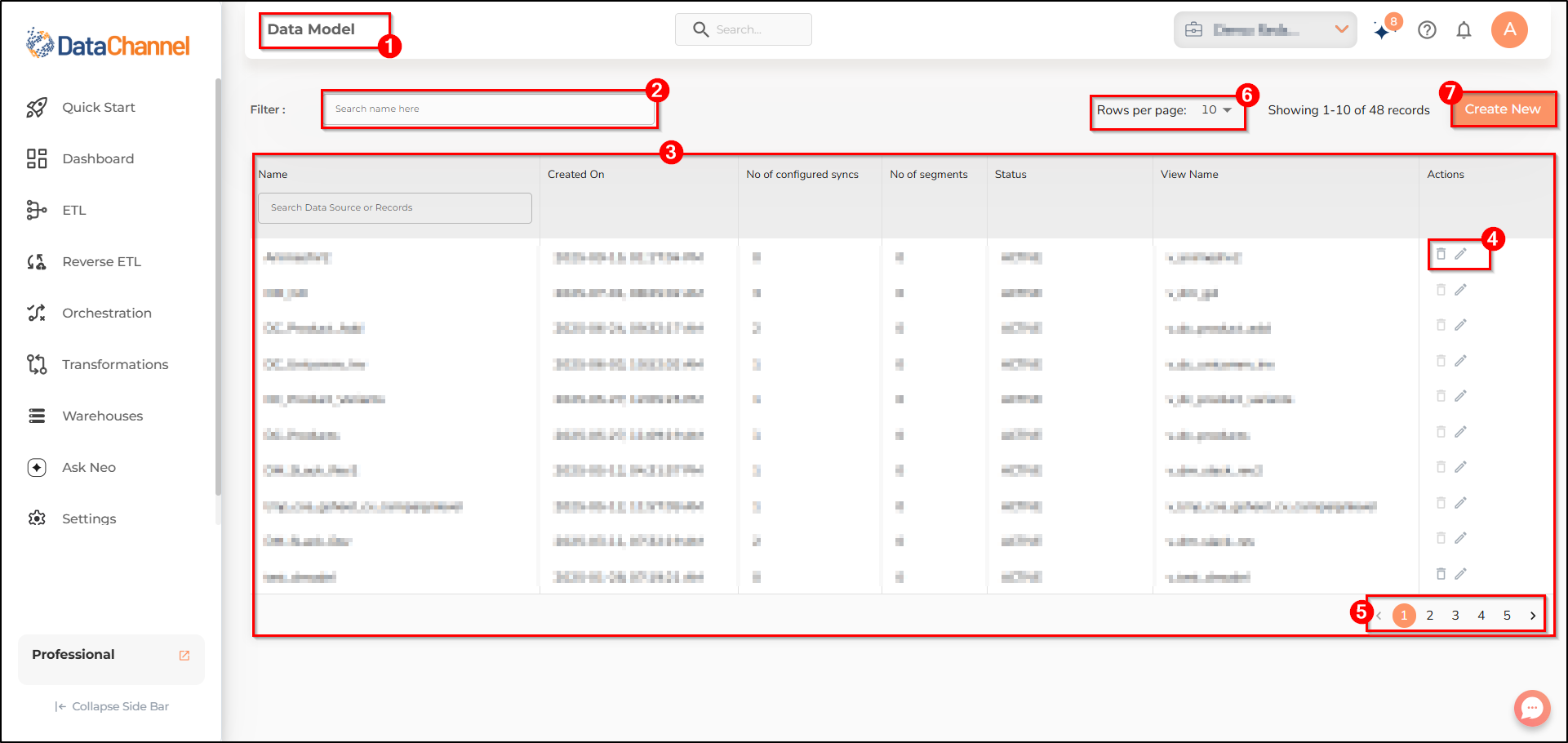Click the Search Data Source or Records field
Viewport: 1568px width, 743px height.
click(395, 208)
